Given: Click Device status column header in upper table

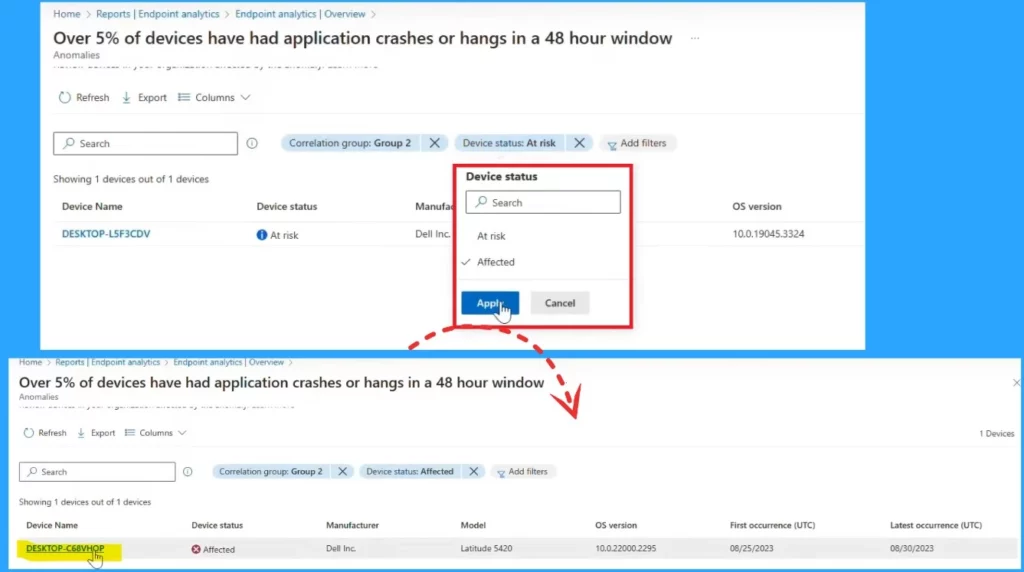Looking at the screenshot, I should (287, 206).
